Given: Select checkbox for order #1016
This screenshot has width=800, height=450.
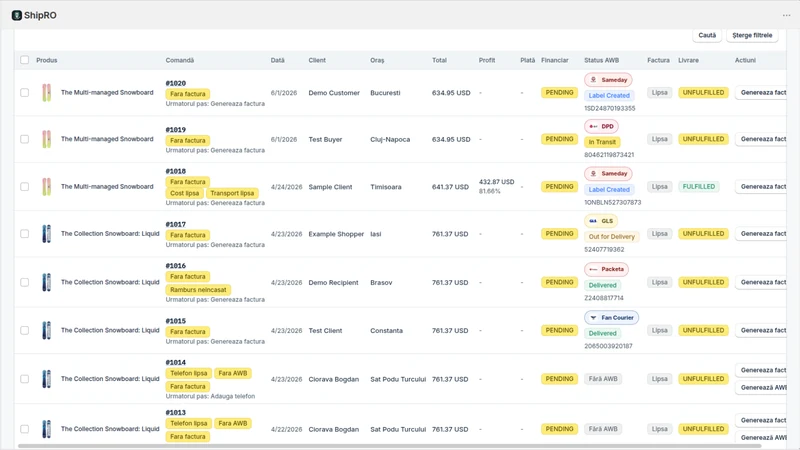Looking at the screenshot, I should pos(24,282).
